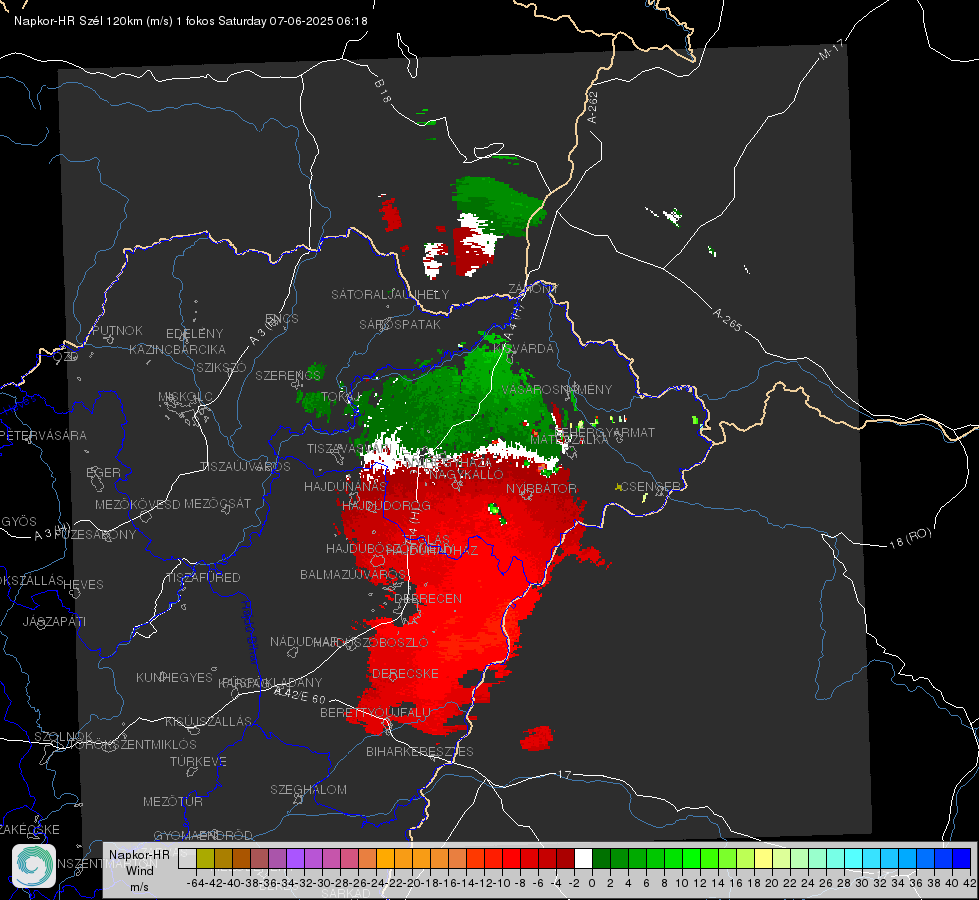Click the BIHARKERESZTES label
The height and width of the screenshot is (900, 979).
[420, 751]
